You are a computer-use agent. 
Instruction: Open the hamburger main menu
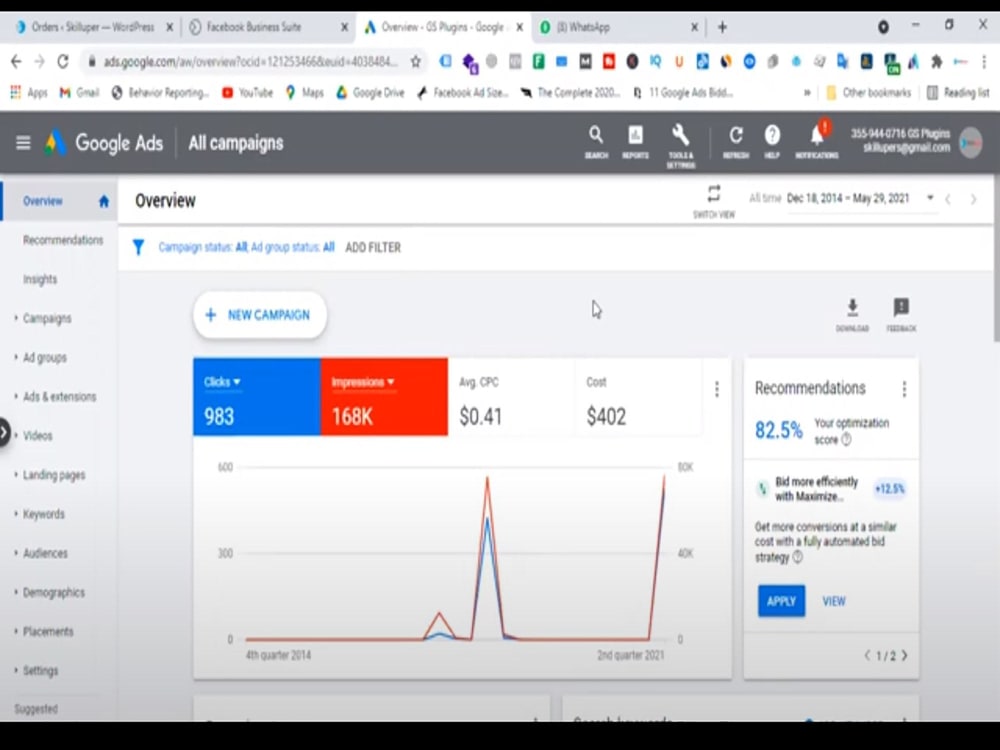pyautogui.click(x=23, y=143)
